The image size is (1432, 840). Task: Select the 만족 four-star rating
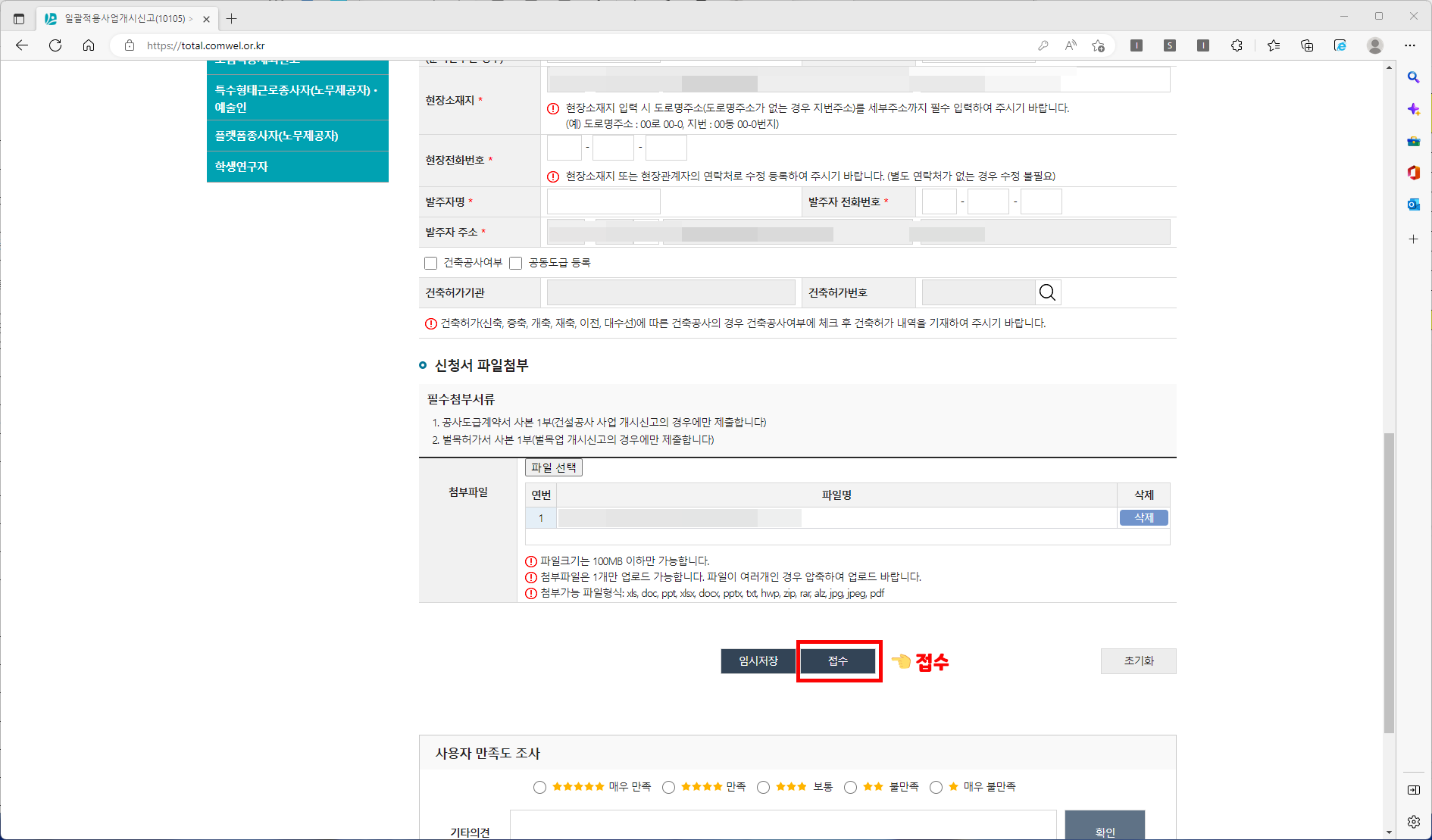[x=668, y=787]
